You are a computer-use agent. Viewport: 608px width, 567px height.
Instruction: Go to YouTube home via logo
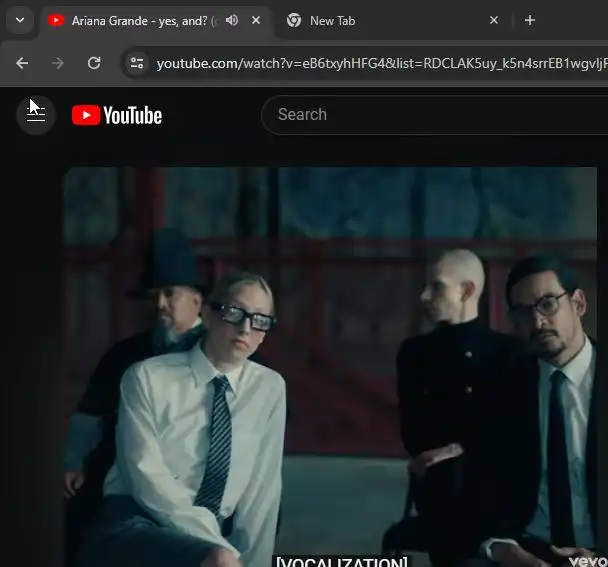pos(117,115)
